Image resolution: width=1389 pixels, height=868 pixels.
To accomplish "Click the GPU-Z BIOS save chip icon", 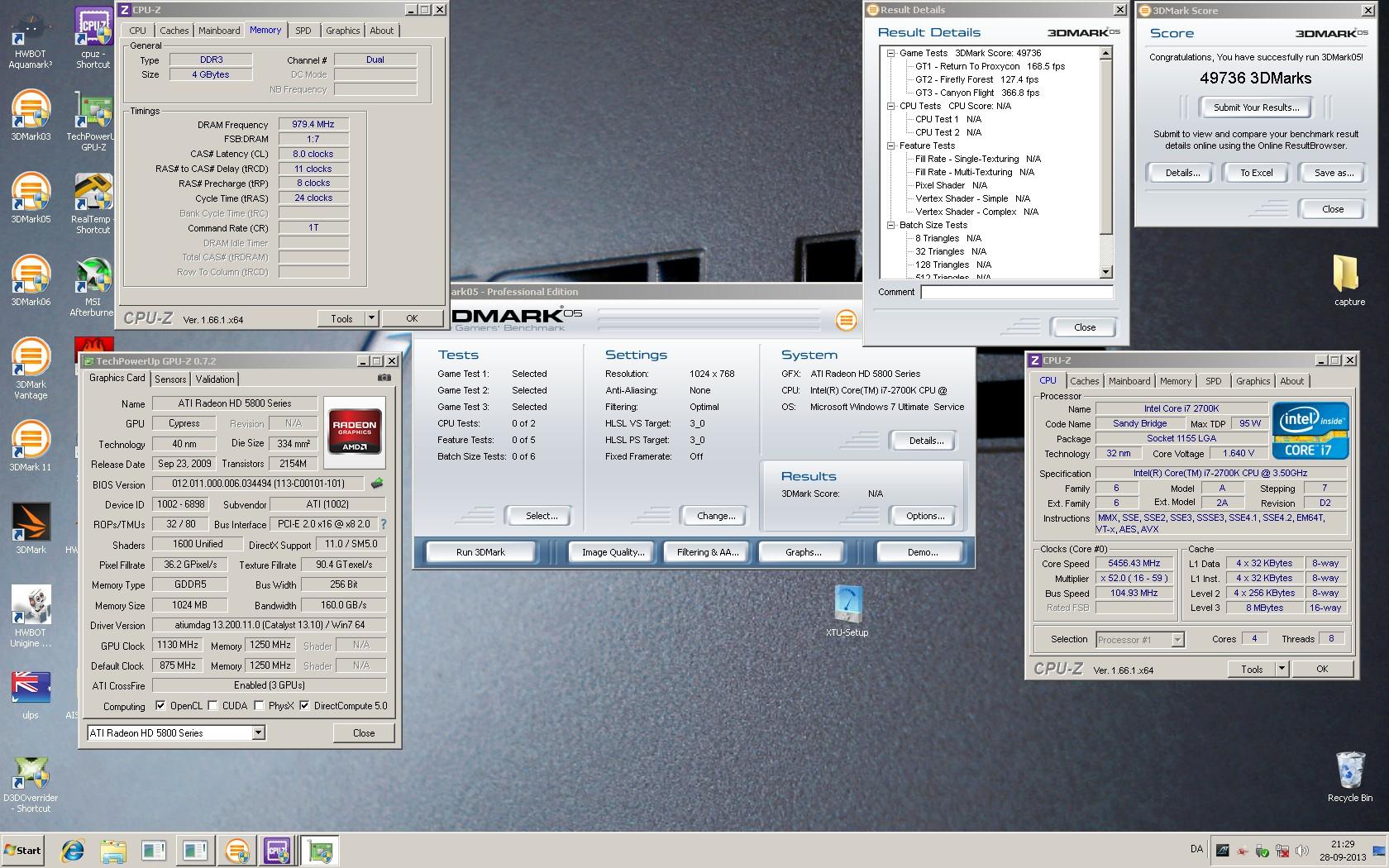I will (x=377, y=484).
